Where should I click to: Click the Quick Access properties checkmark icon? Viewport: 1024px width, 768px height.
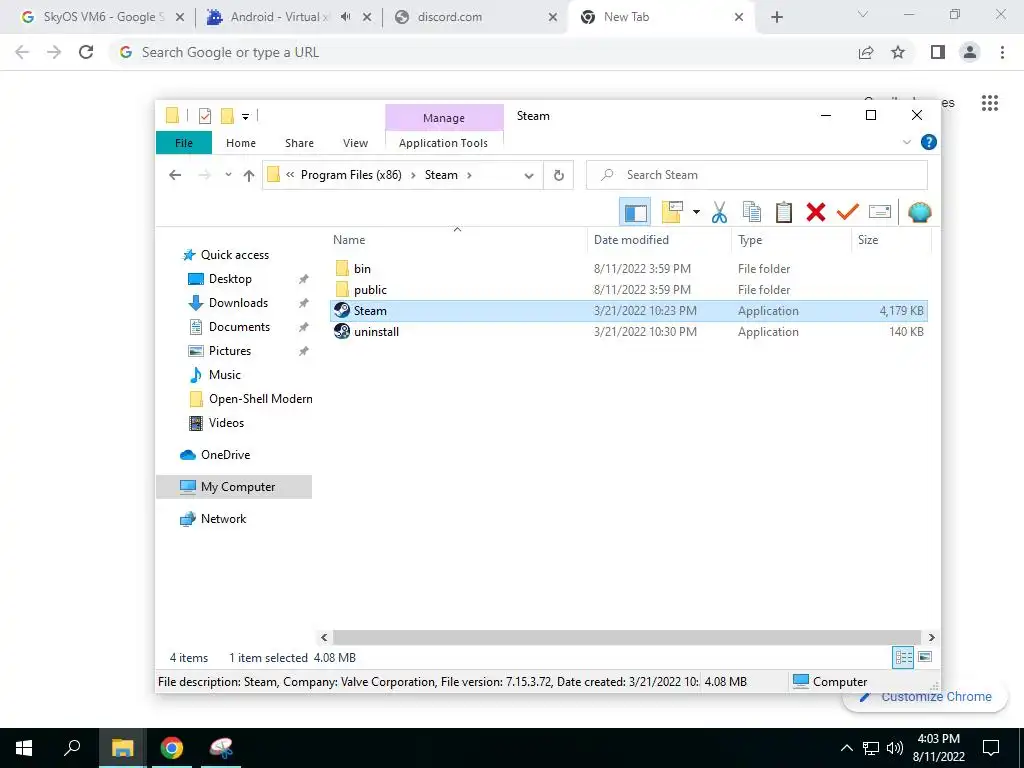point(205,116)
